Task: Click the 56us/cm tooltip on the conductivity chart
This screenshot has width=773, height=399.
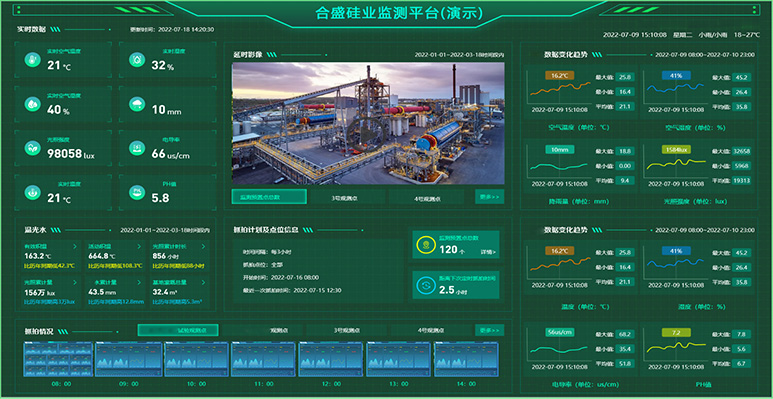Action: coord(560,332)
